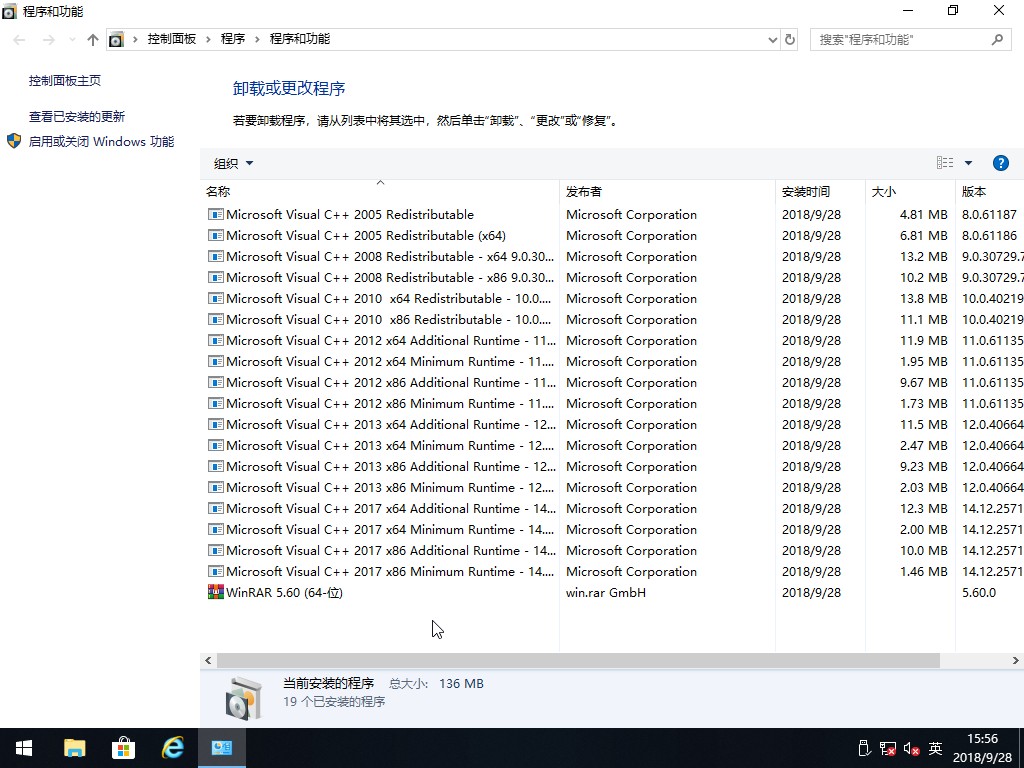Click the shield icon beside Windows 功能

[14, 141]
